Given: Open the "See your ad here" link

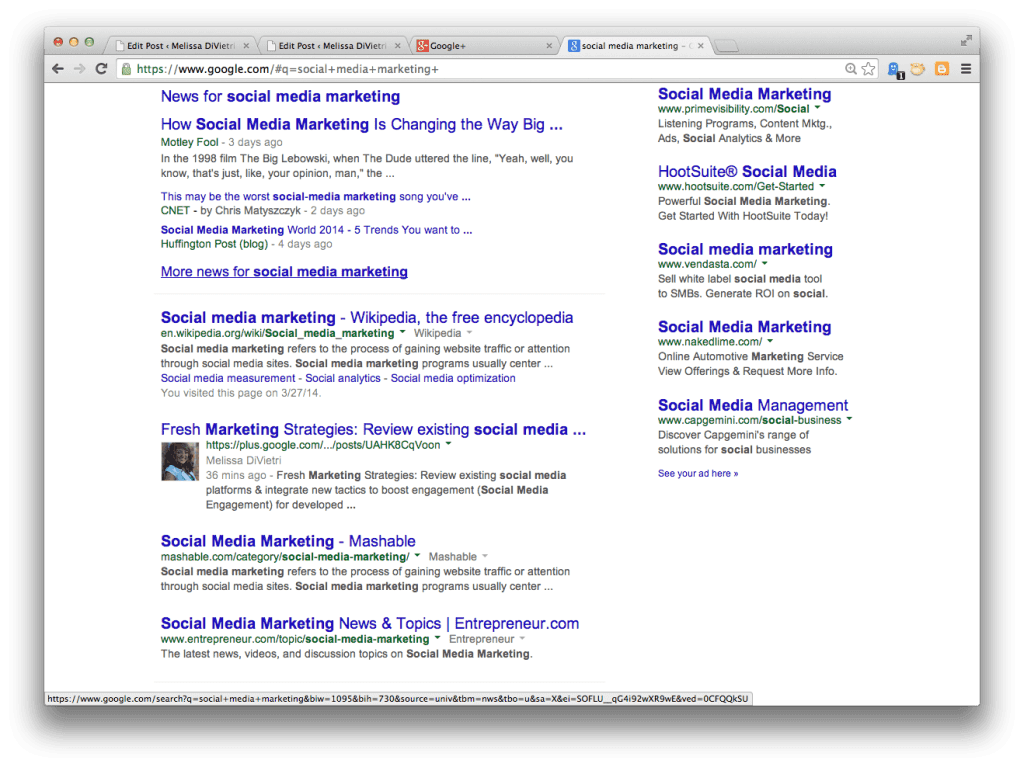Looking at the screenshot, I should [697, 473].
